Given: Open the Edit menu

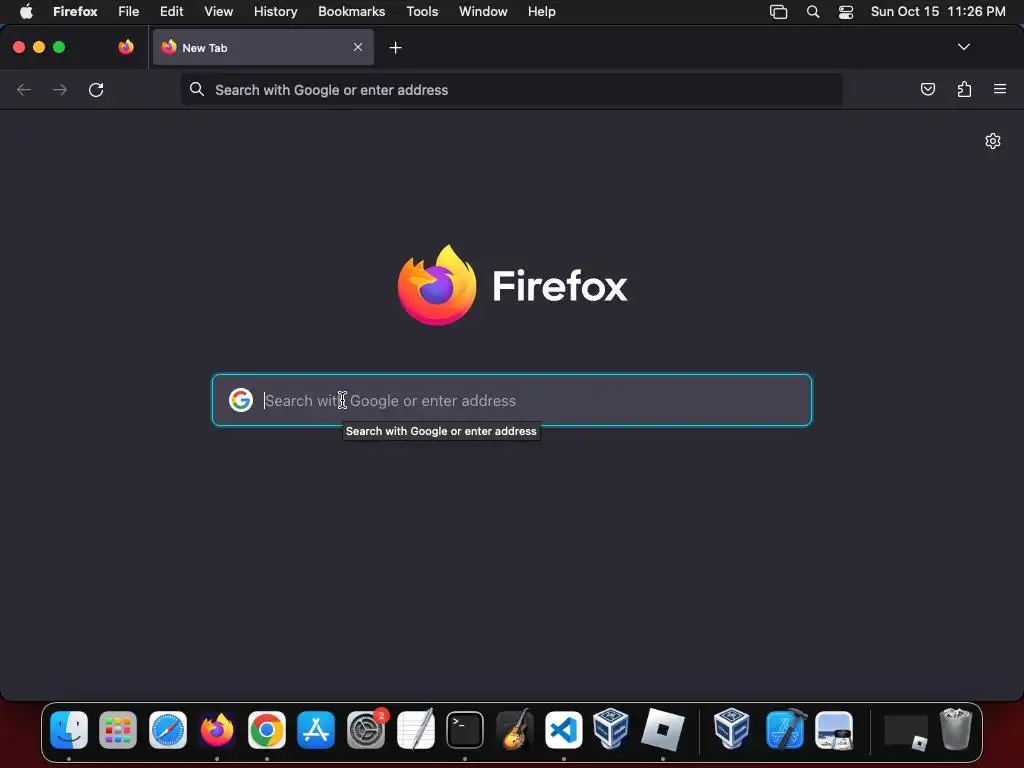Looking at the screenshot, I should (172, 11).
